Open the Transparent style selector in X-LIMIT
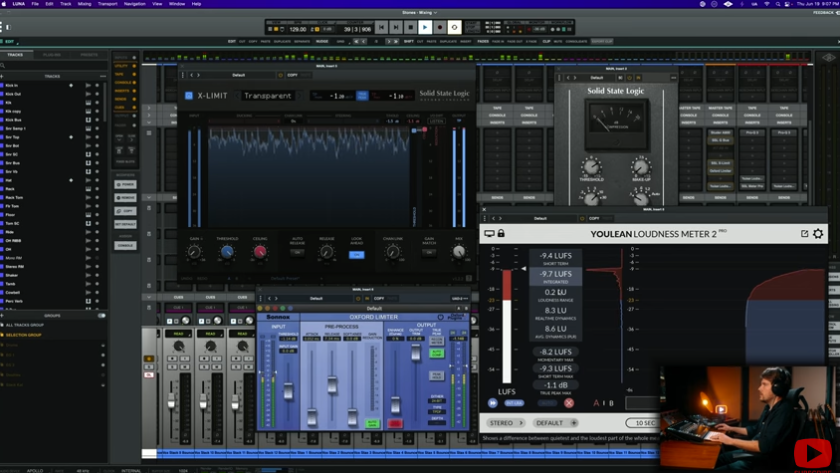 click(x=268, y=95)
